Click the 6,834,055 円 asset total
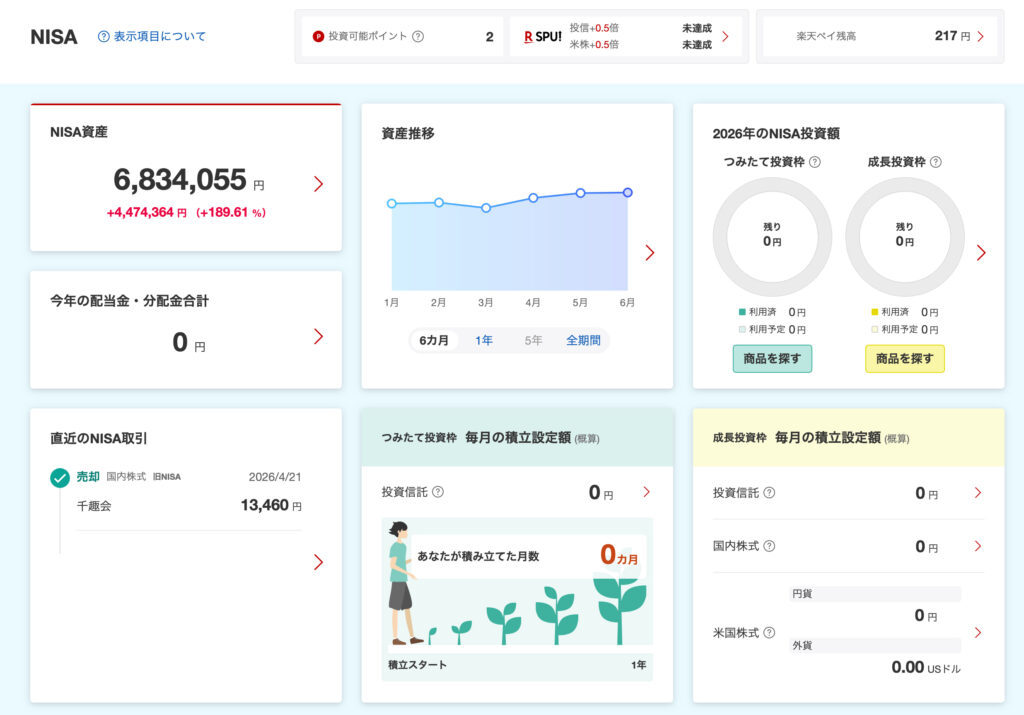1024x715 pixels. pos(189,180)
